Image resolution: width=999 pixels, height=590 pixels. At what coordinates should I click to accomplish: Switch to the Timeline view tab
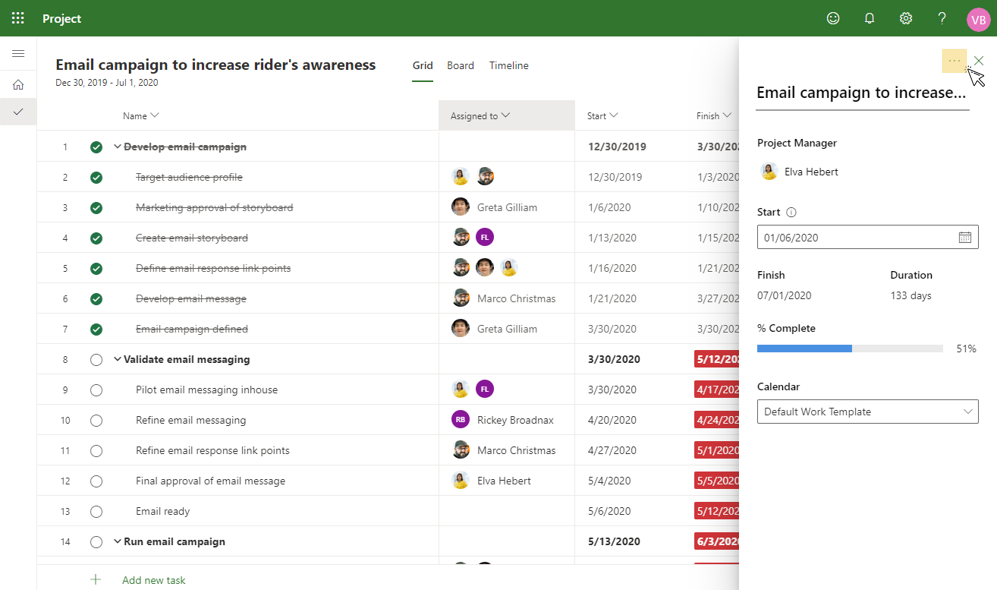coord(508,66)
